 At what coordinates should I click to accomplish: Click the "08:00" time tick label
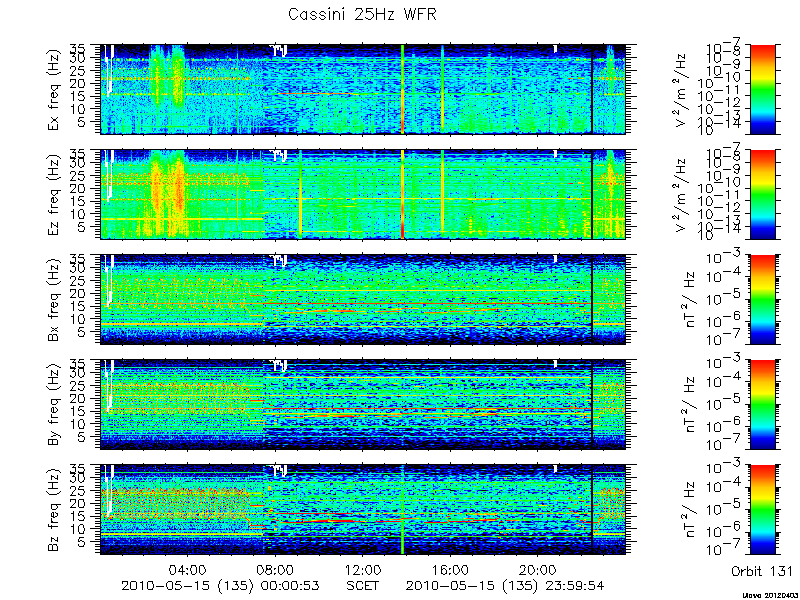(x=276, y=569)
